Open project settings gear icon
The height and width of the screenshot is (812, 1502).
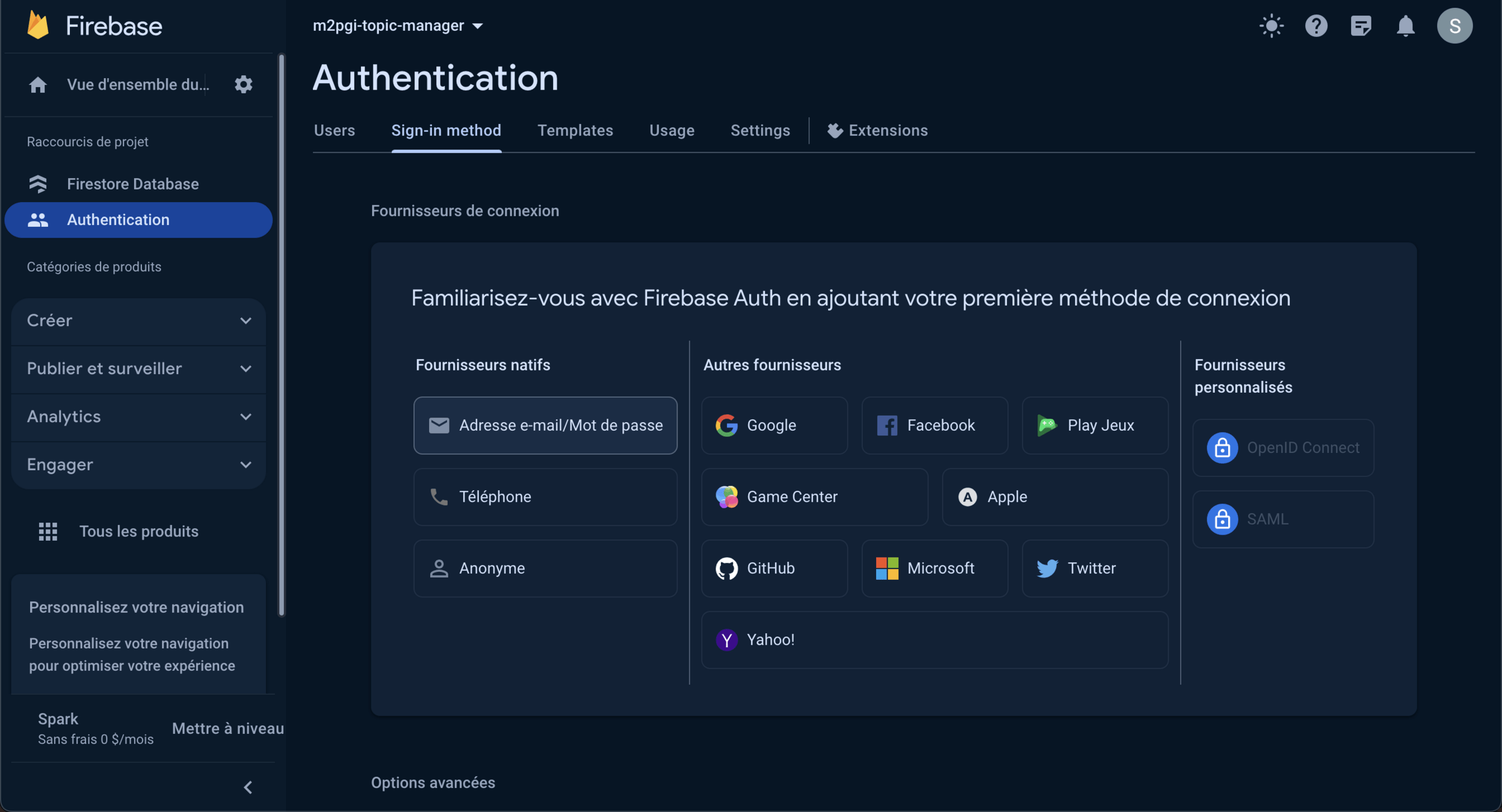point(243,84)
